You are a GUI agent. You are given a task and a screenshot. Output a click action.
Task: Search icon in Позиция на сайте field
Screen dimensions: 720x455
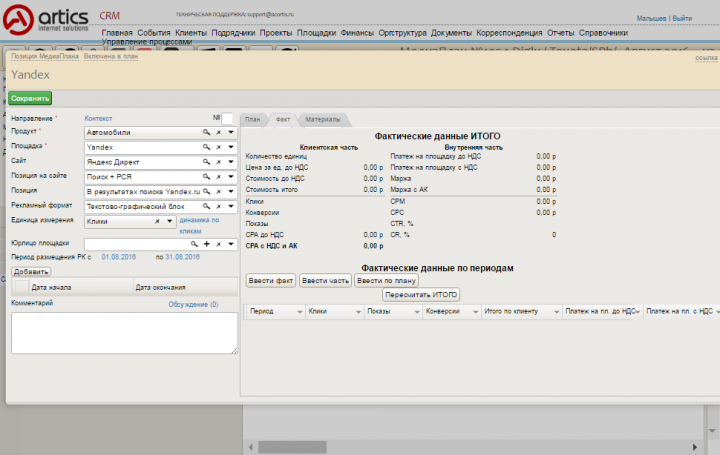point(207,176)
